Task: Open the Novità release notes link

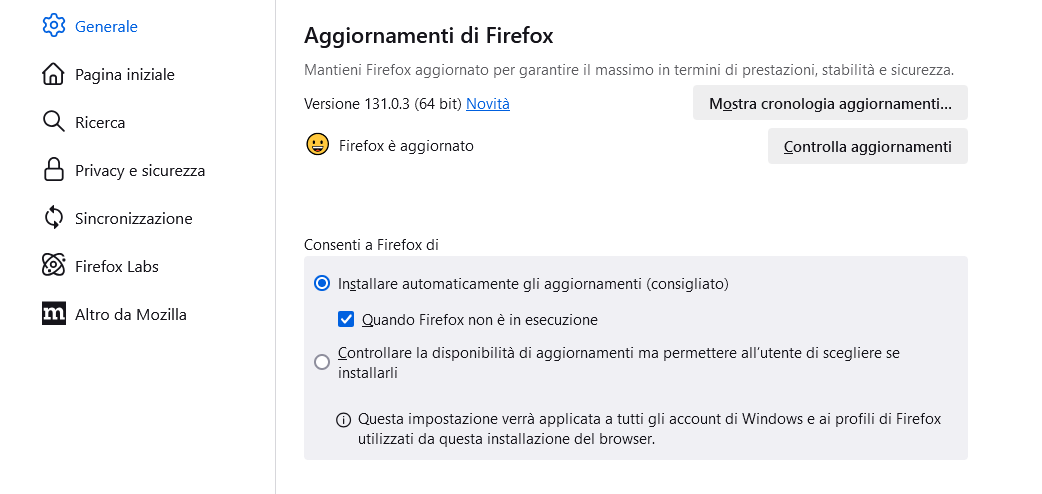Action: pyautogui.click(x=487, y=103)
